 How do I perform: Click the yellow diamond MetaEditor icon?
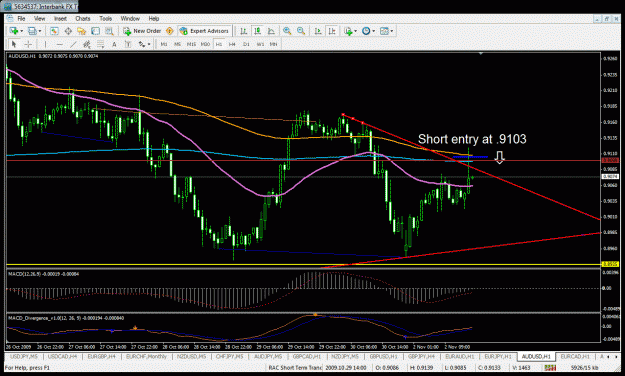[x=169, y=31]
